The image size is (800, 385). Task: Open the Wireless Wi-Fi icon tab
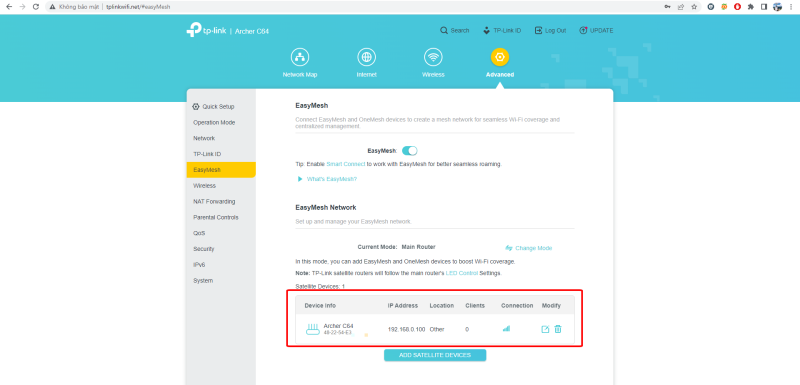coord(433,57)
